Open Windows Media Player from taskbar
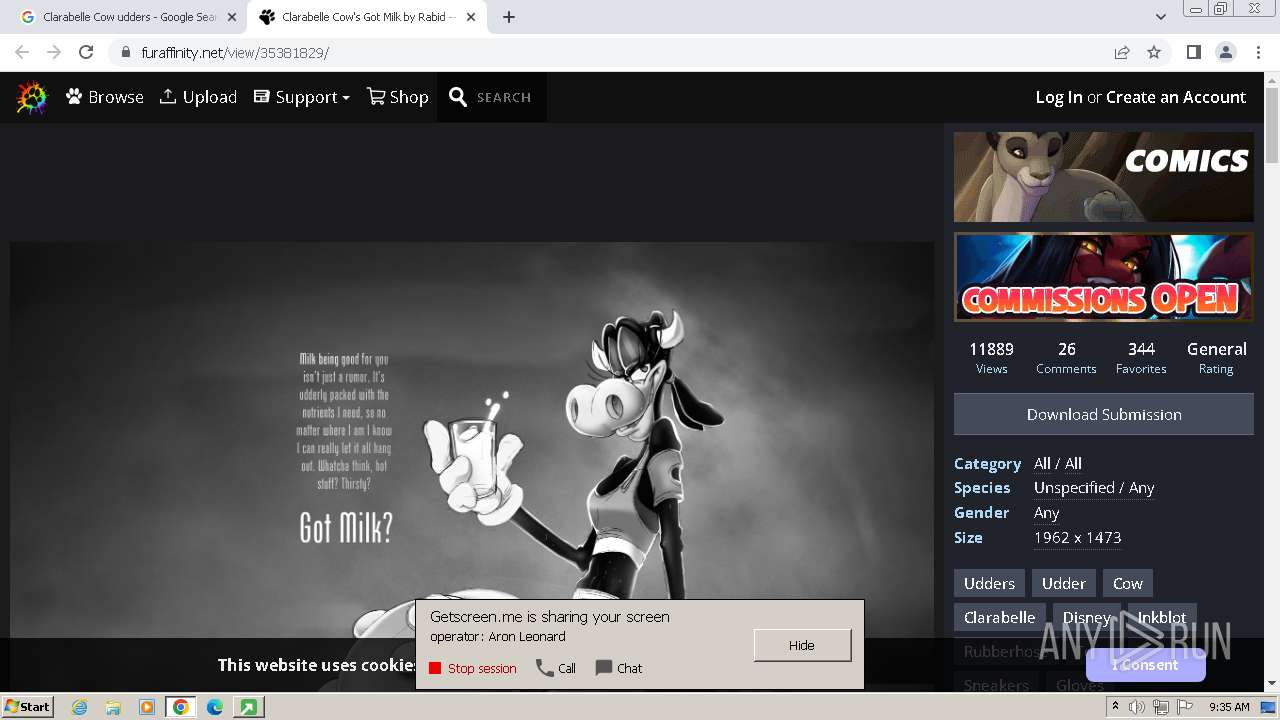 tap(147, 707)
